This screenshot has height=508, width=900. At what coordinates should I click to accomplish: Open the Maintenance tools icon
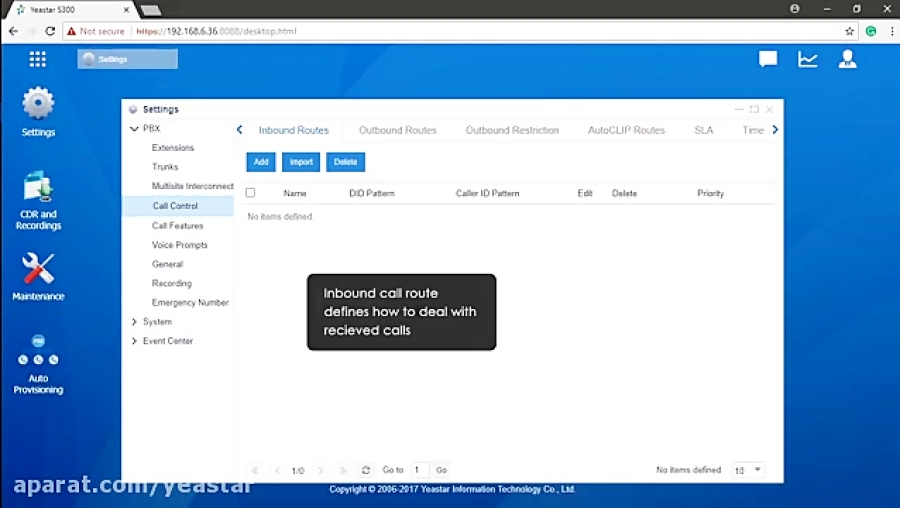coord(38,269)
